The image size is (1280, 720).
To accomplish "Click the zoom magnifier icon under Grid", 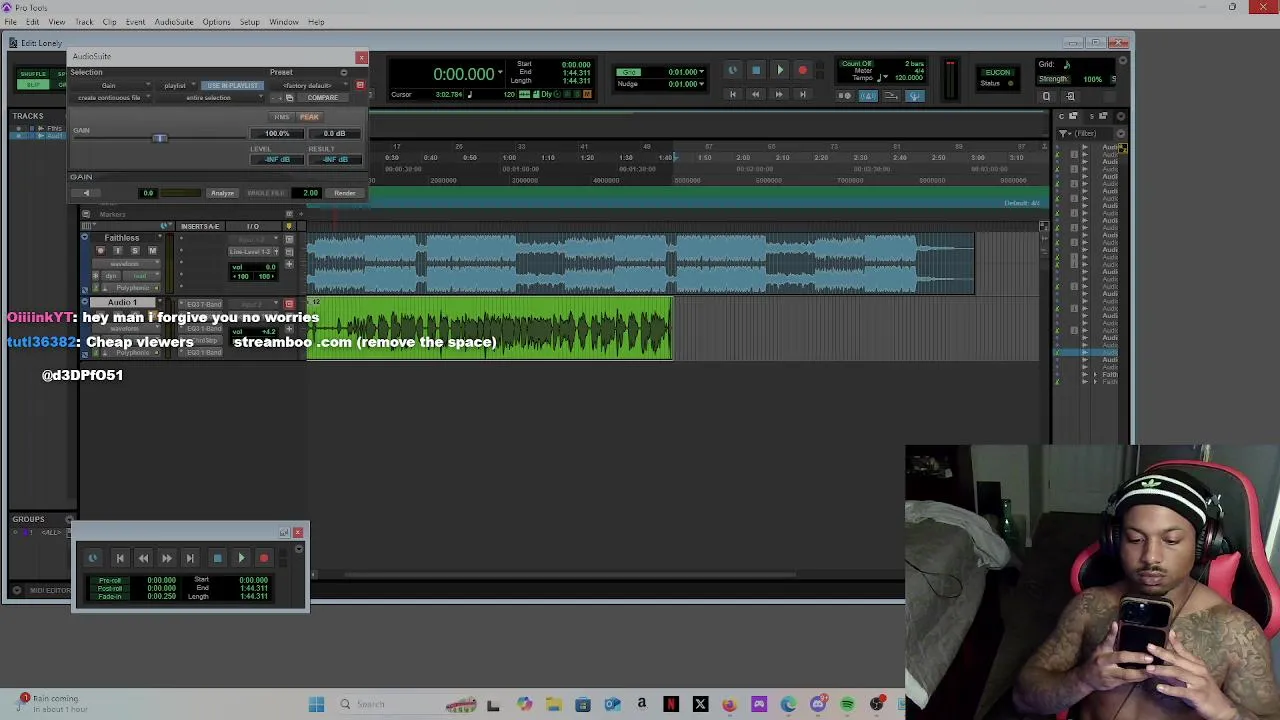I will coord(1046,97).
